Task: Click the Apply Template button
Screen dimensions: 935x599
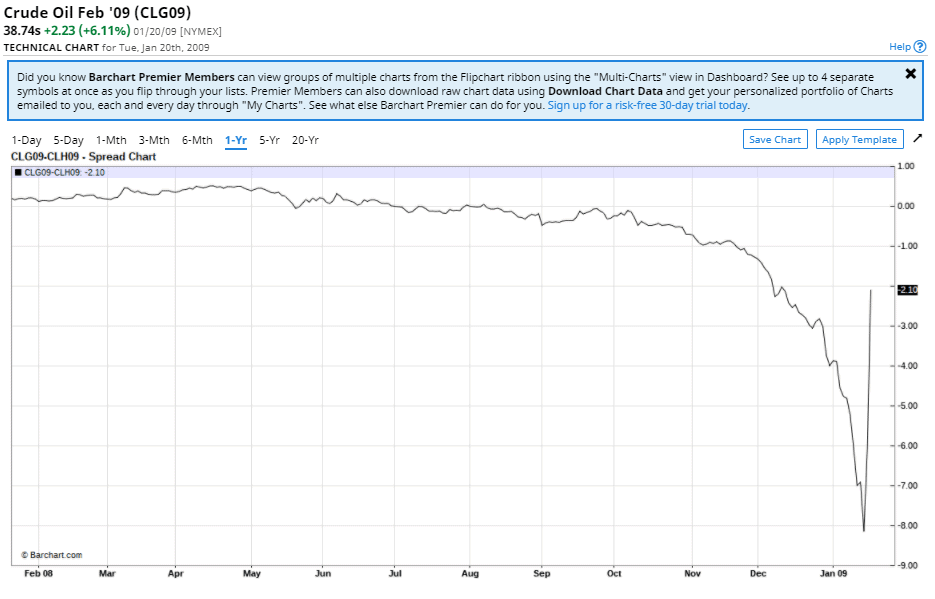Action: tap(859, 139)
